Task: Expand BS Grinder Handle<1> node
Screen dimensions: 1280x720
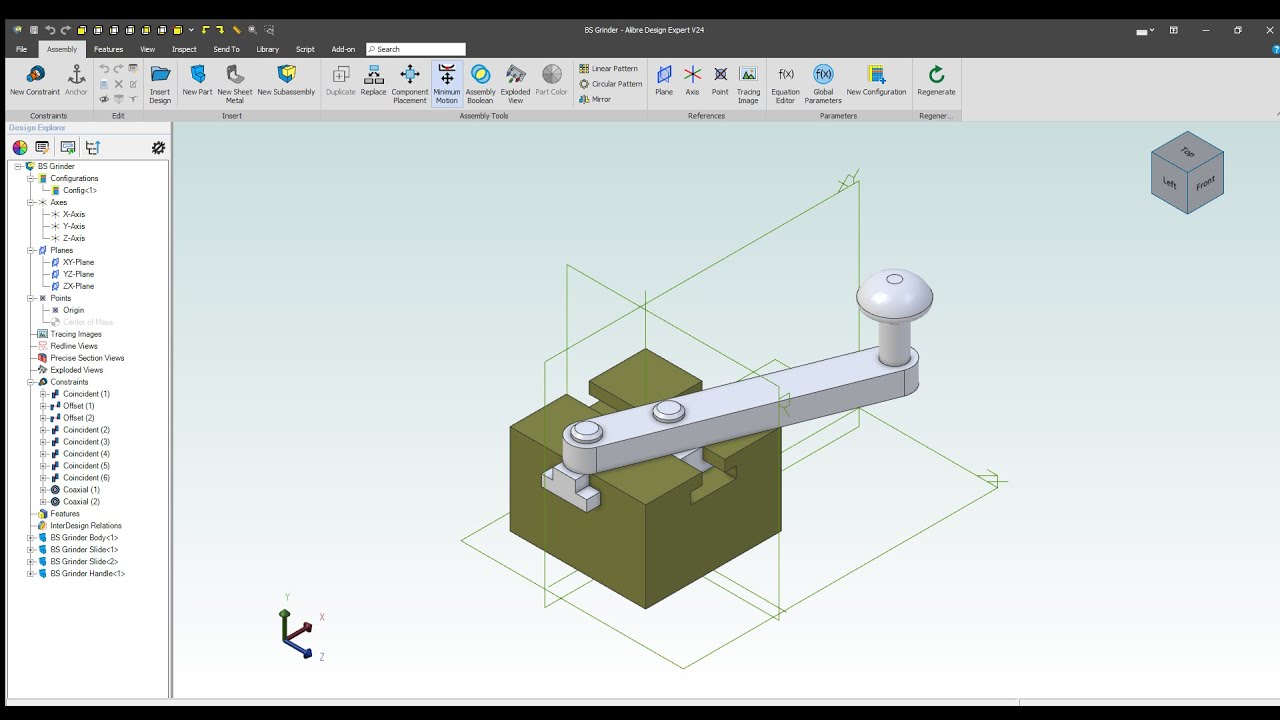Action: click(31, 574)
